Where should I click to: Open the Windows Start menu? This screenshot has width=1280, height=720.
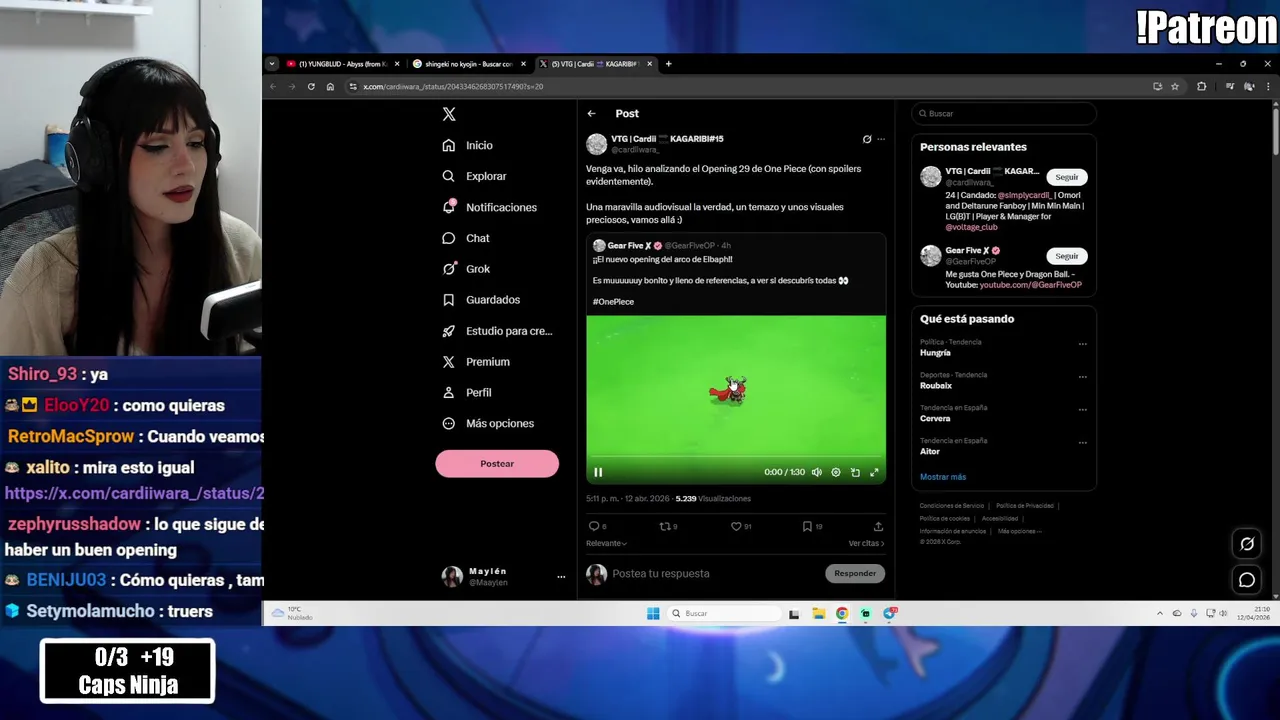653,614
